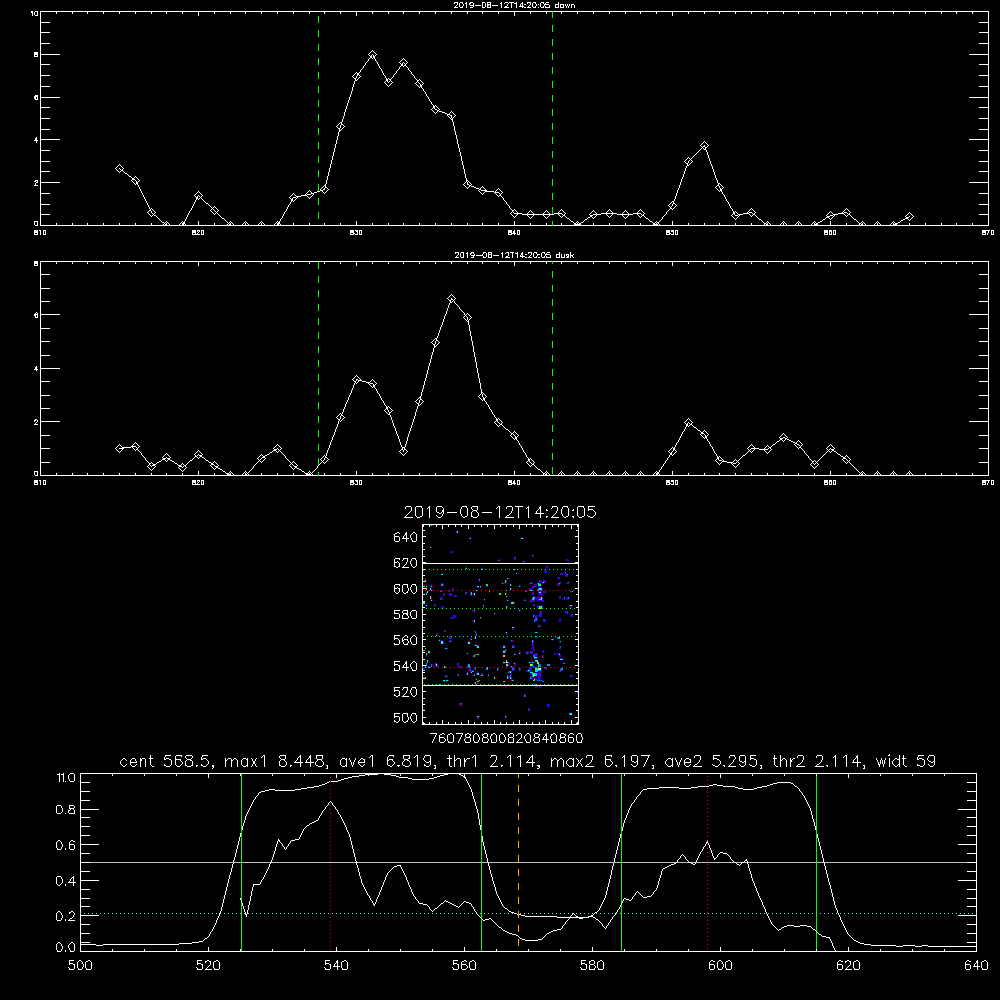Click the colored detector image panel

coord(500,624)
